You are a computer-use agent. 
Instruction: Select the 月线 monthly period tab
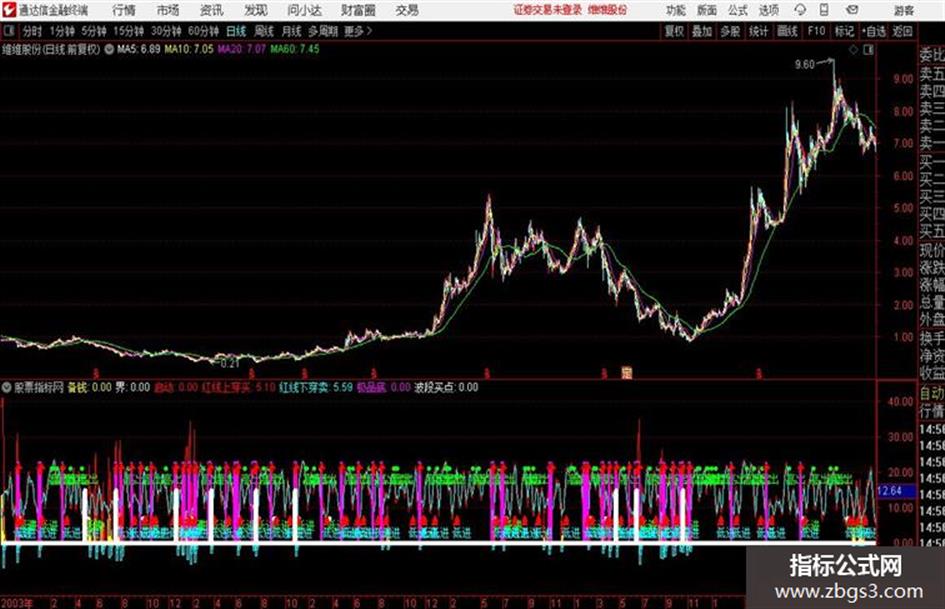point(291,31)
